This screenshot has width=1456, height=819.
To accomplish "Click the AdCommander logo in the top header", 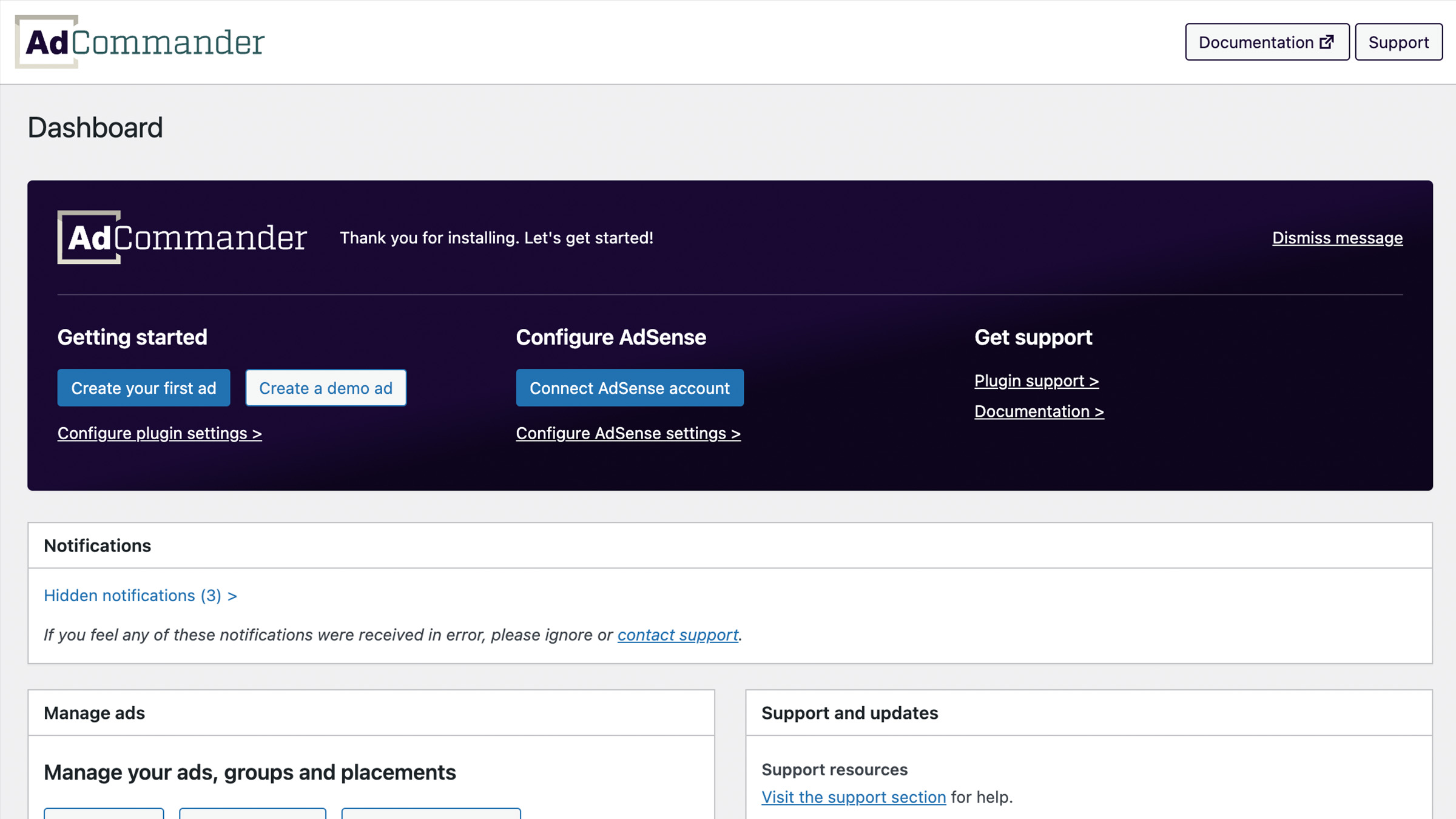I will point(140,41).
